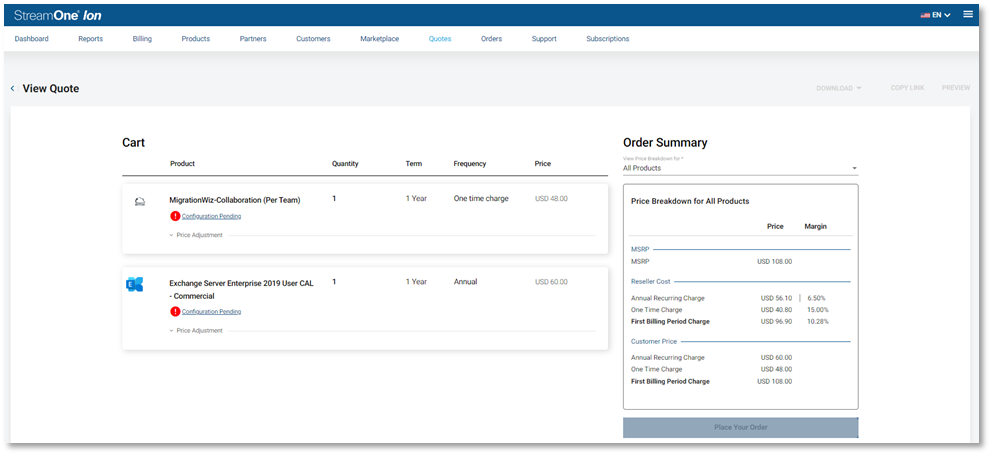The height and width of the screenshot is (455, 991).
Task: Click the StreamOne Ion logo
Action: (58, 15)
